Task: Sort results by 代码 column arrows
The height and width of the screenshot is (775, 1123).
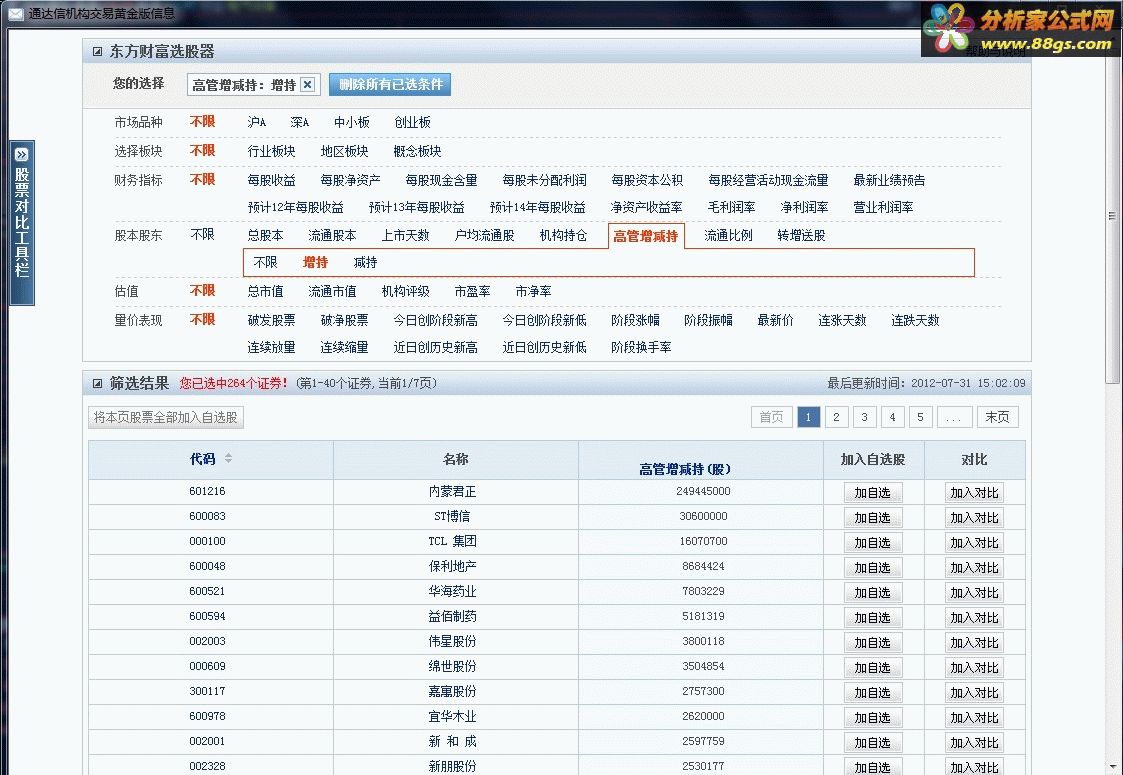Action: [x=228, y=458]
